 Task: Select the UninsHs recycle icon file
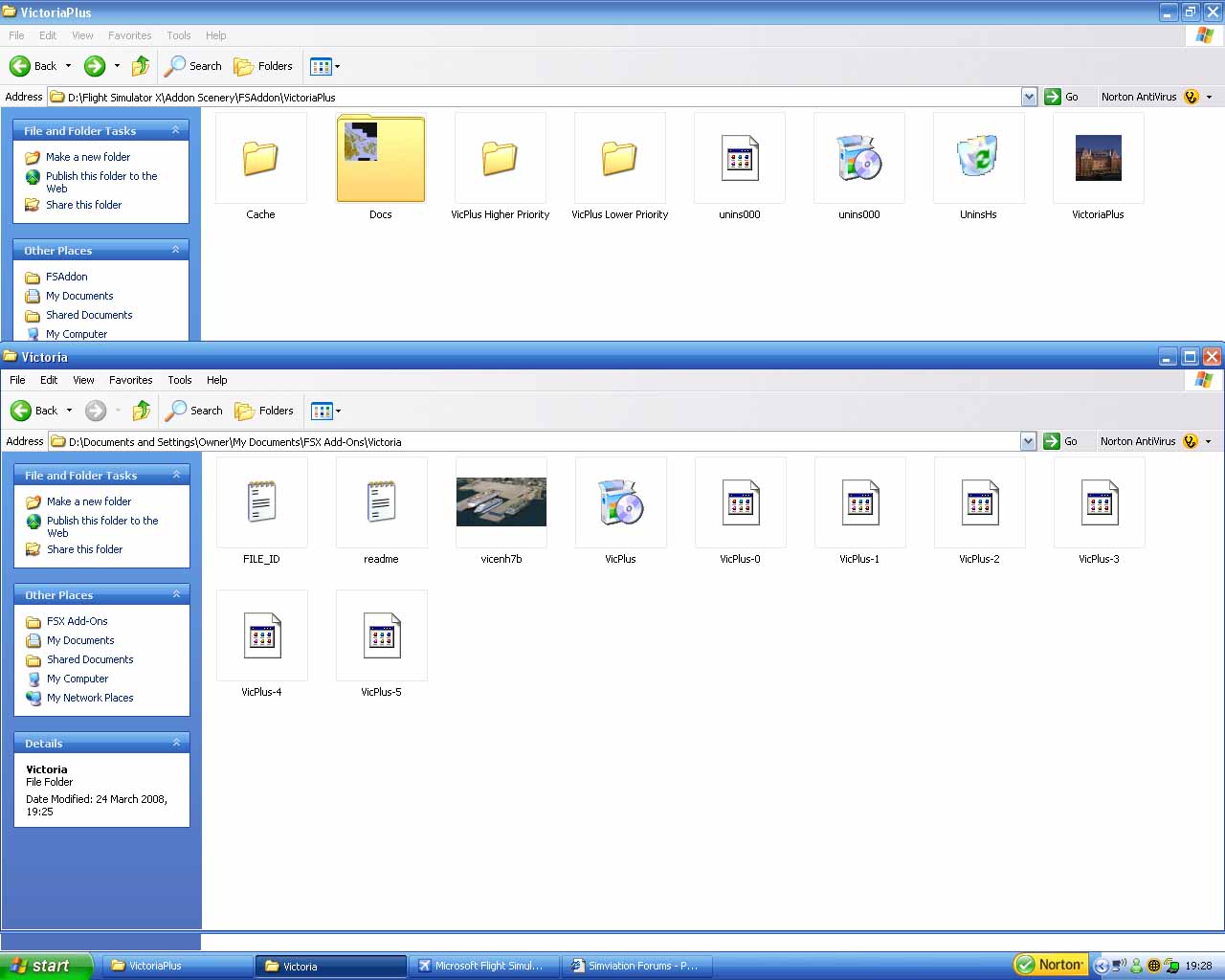(x=978, y=158)
